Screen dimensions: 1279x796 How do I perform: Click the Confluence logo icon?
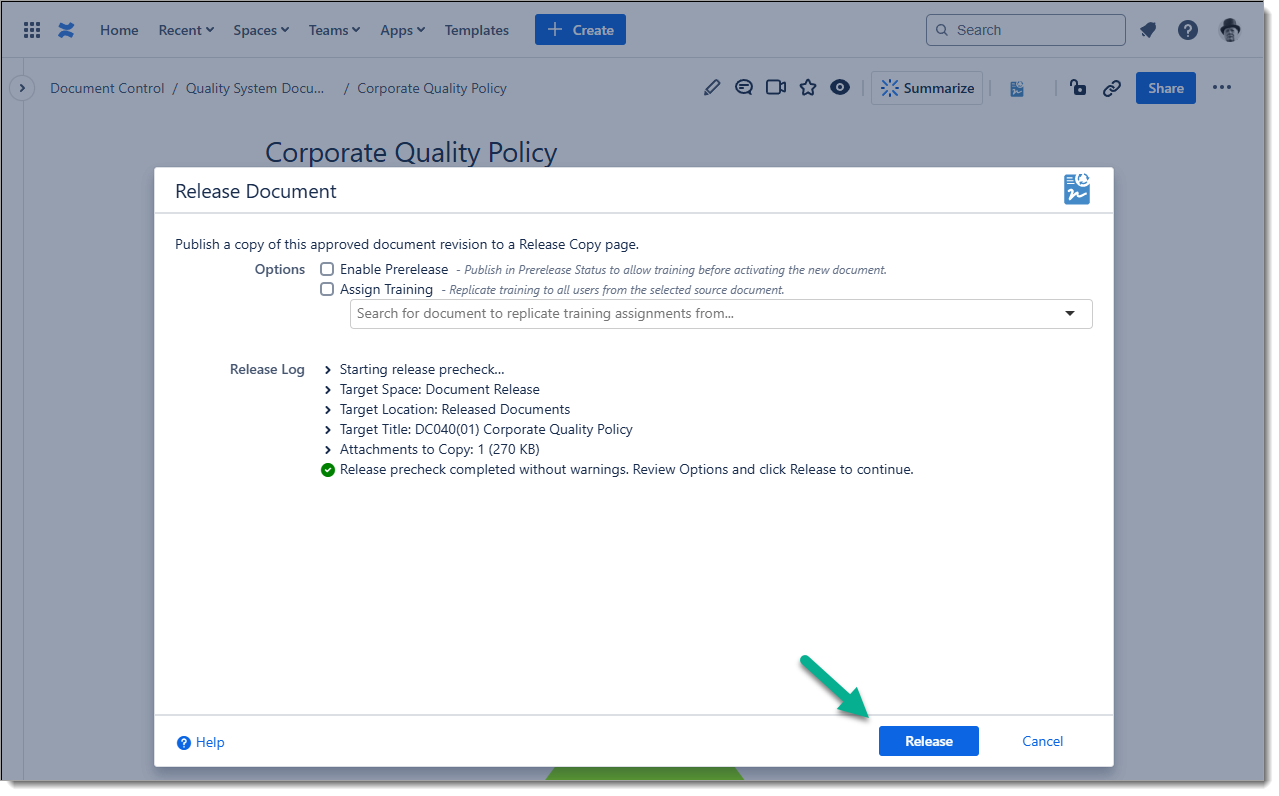coord(66,30)
